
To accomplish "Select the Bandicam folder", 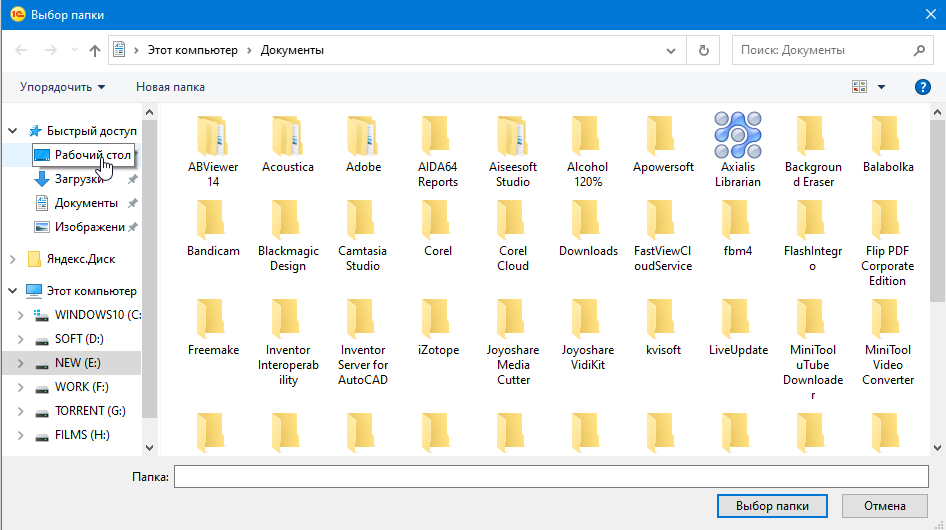I will (213, 229).
